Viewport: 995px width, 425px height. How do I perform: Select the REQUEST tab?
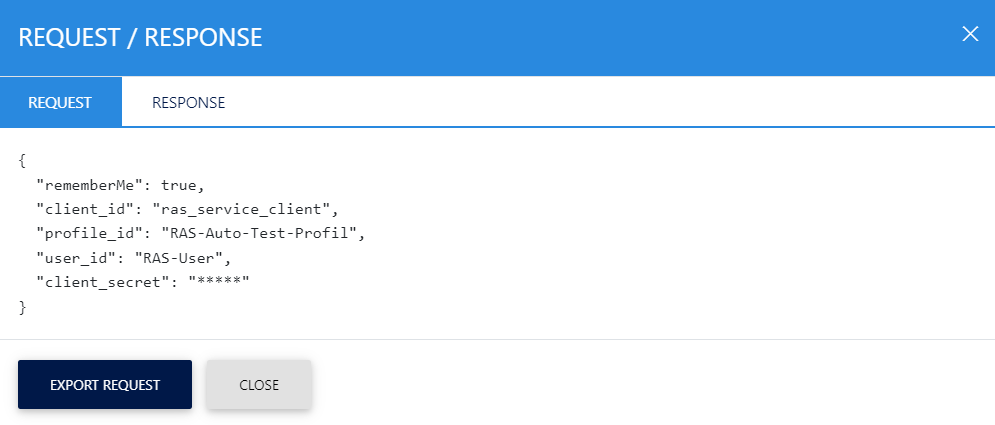(60, 102)
